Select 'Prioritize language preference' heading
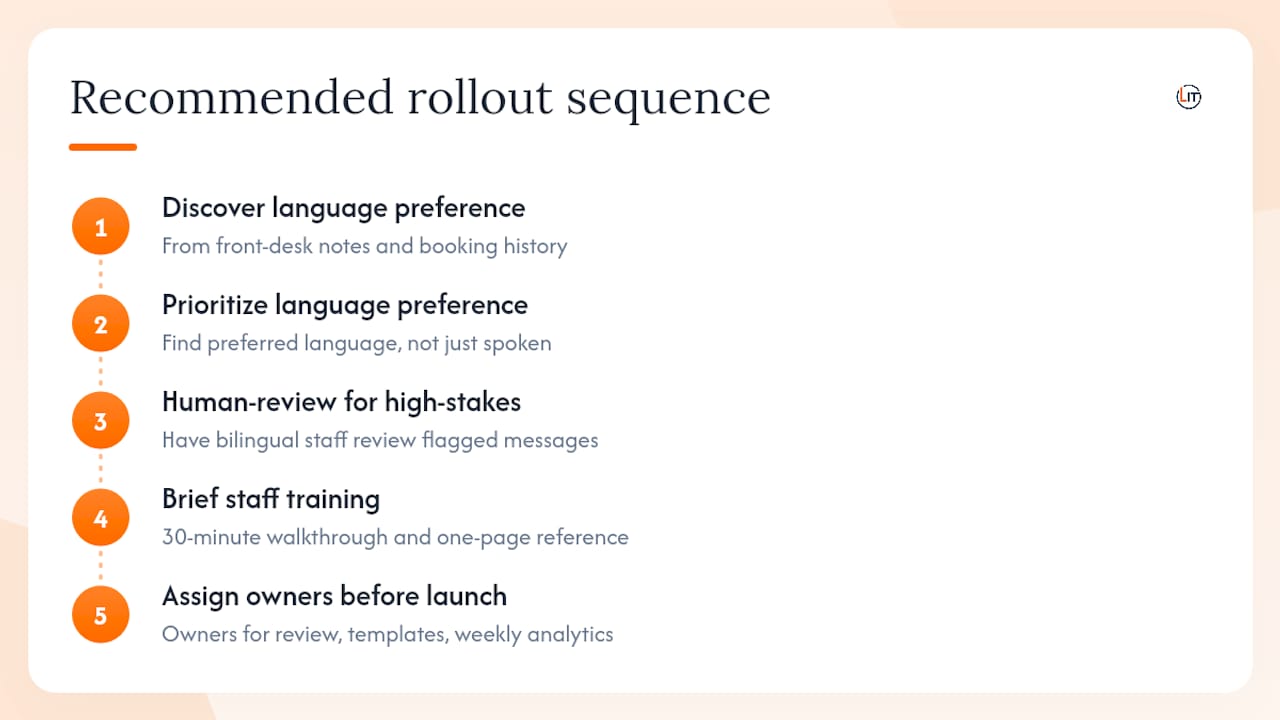Image resolution: width=1280 pixels, height=720 pixels. pos(345,305)
